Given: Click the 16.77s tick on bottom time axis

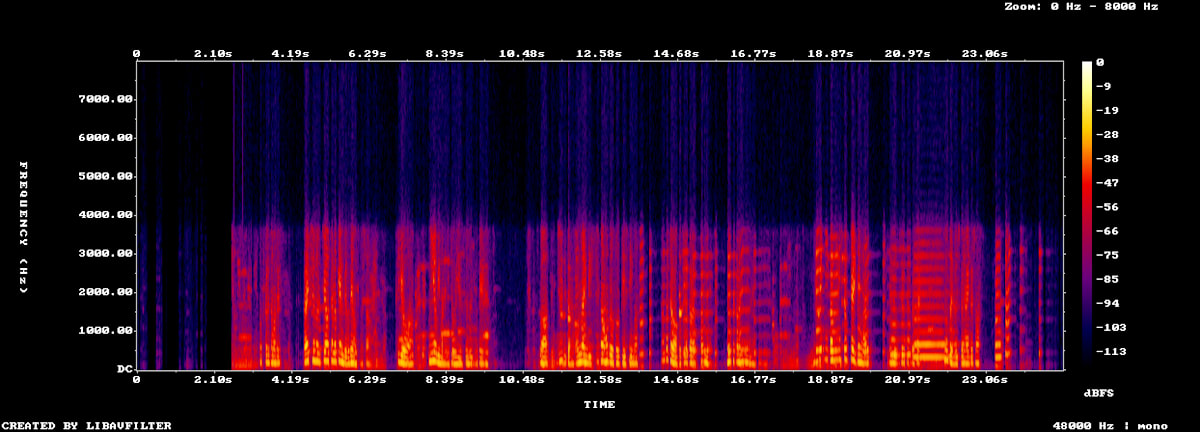Looking at the screenshot, I should point(753,380).
